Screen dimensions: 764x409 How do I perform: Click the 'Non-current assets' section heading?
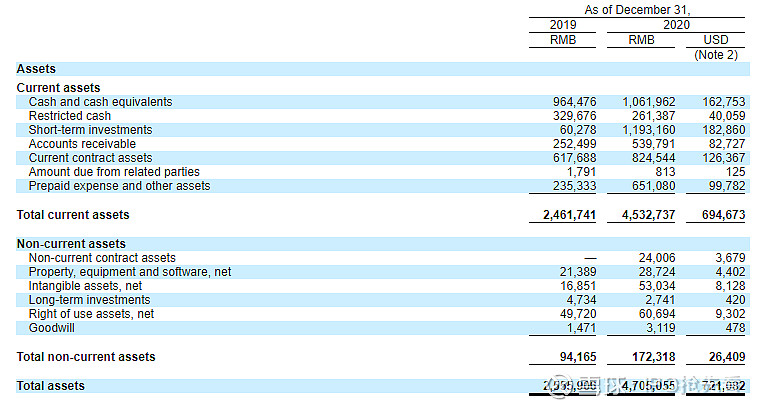(71, 244)
